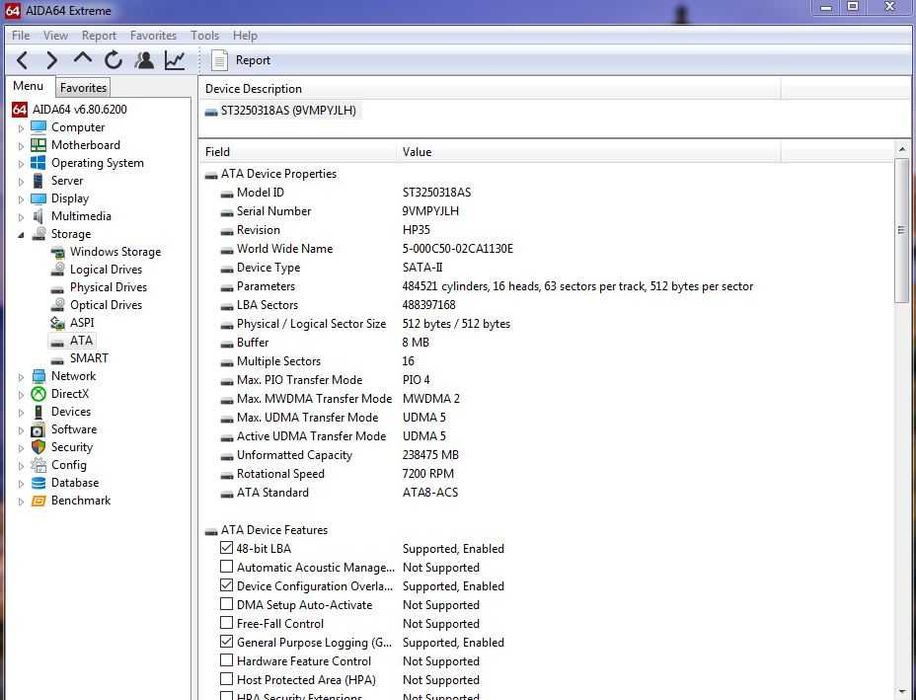This screenshot has height=700, width=916.
Task: Expand the Operating System node arrow
Action: tap(21, 164)
